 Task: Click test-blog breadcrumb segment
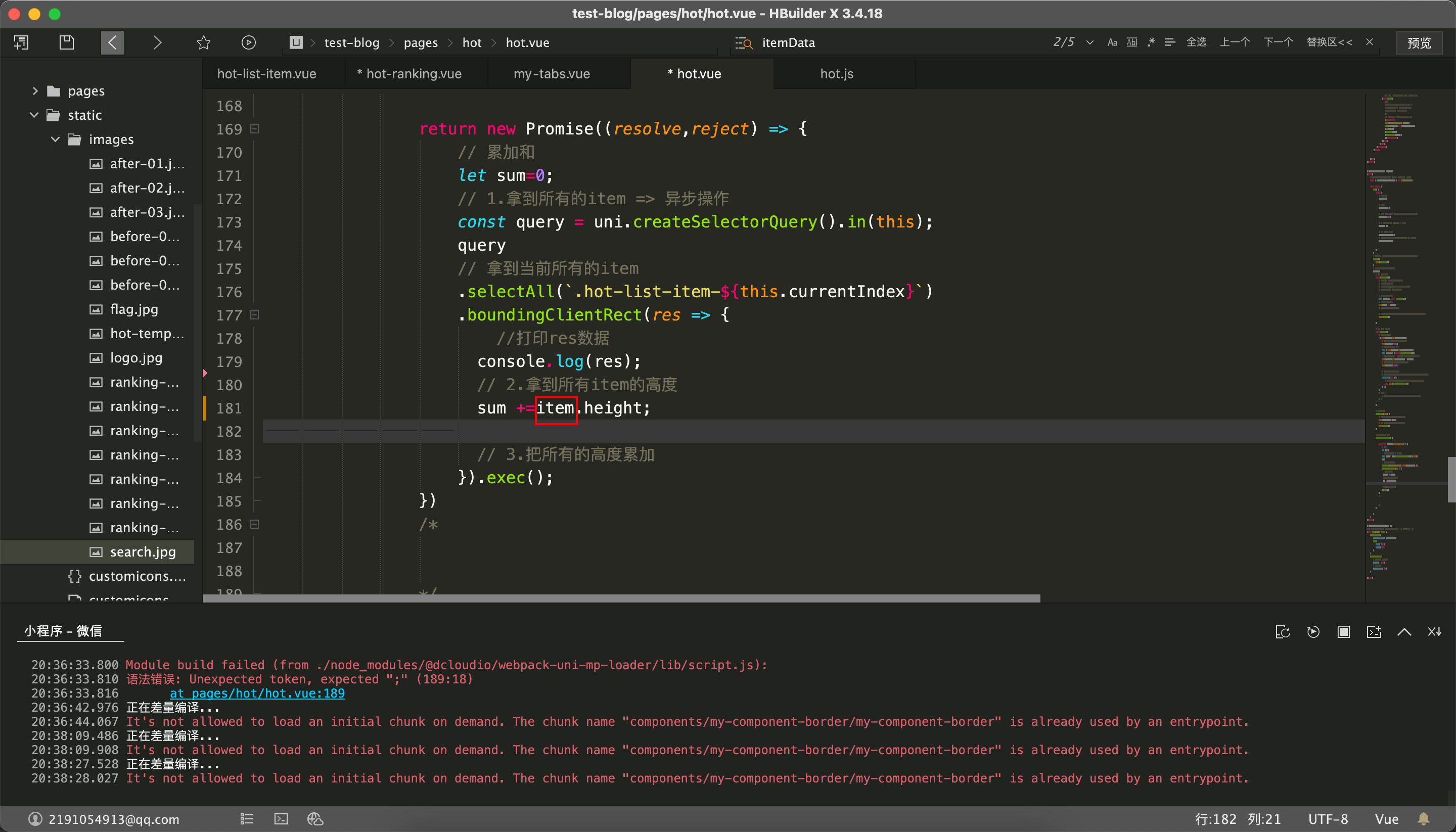[351, 43]
